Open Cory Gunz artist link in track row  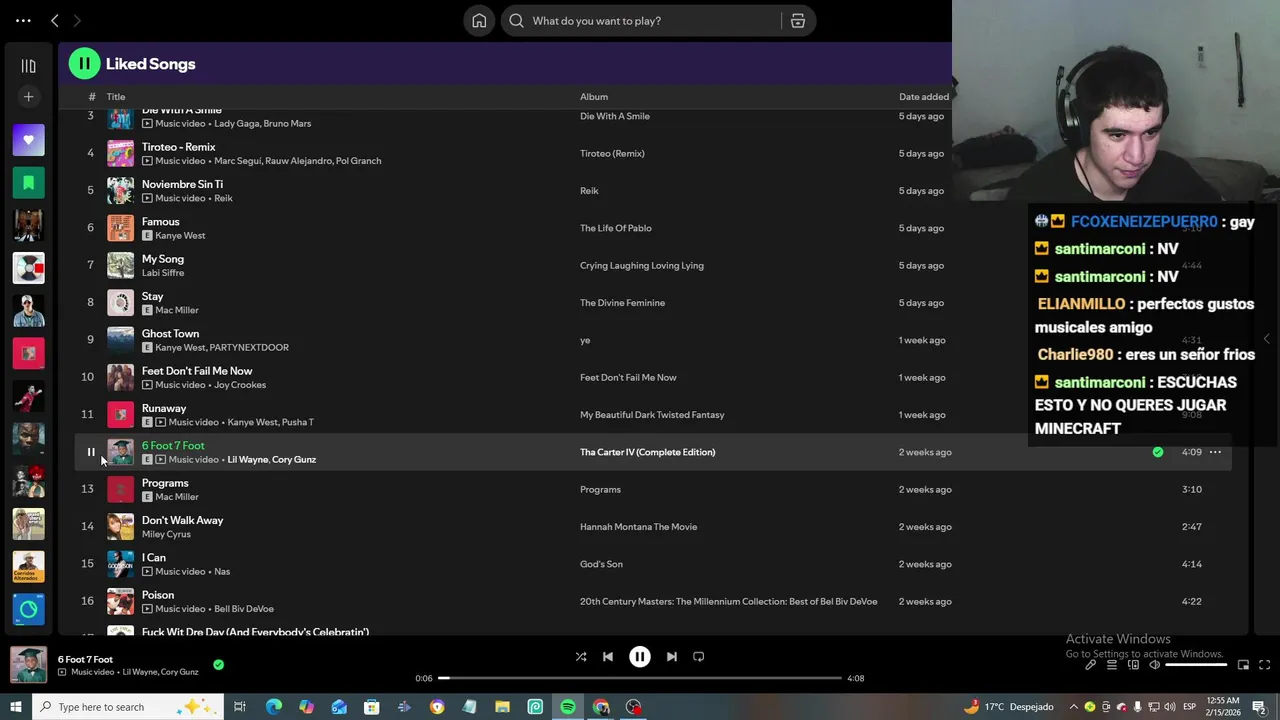tap(294, 460)
